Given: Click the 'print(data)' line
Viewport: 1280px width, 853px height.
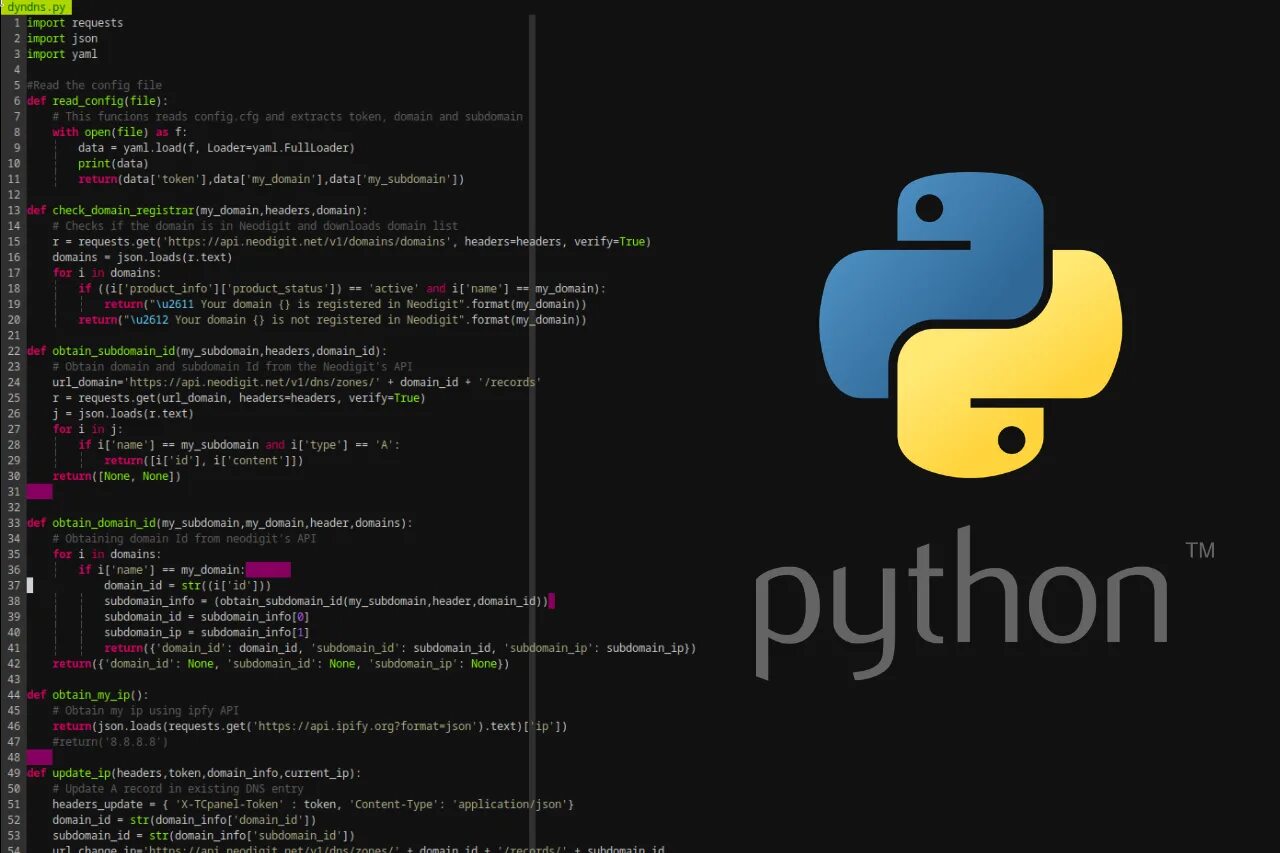Looking at the screenshot, I should pos(113,163).
